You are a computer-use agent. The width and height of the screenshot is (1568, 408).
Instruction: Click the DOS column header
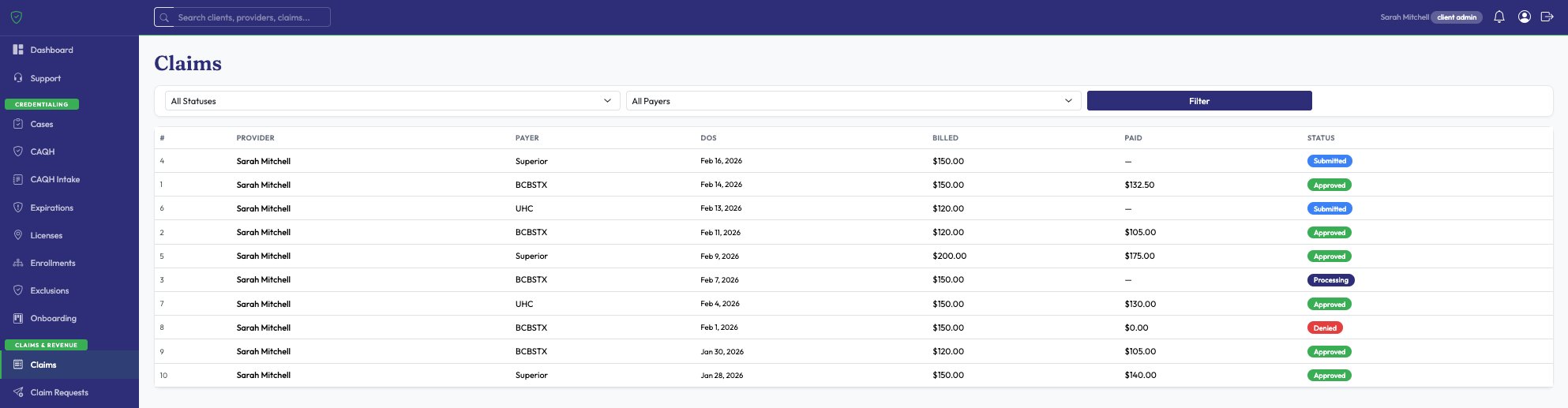708,138
